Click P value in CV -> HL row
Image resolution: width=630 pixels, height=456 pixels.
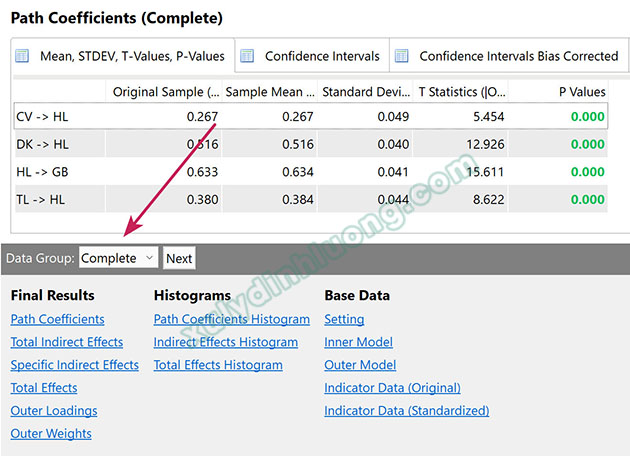pos(587,117)
